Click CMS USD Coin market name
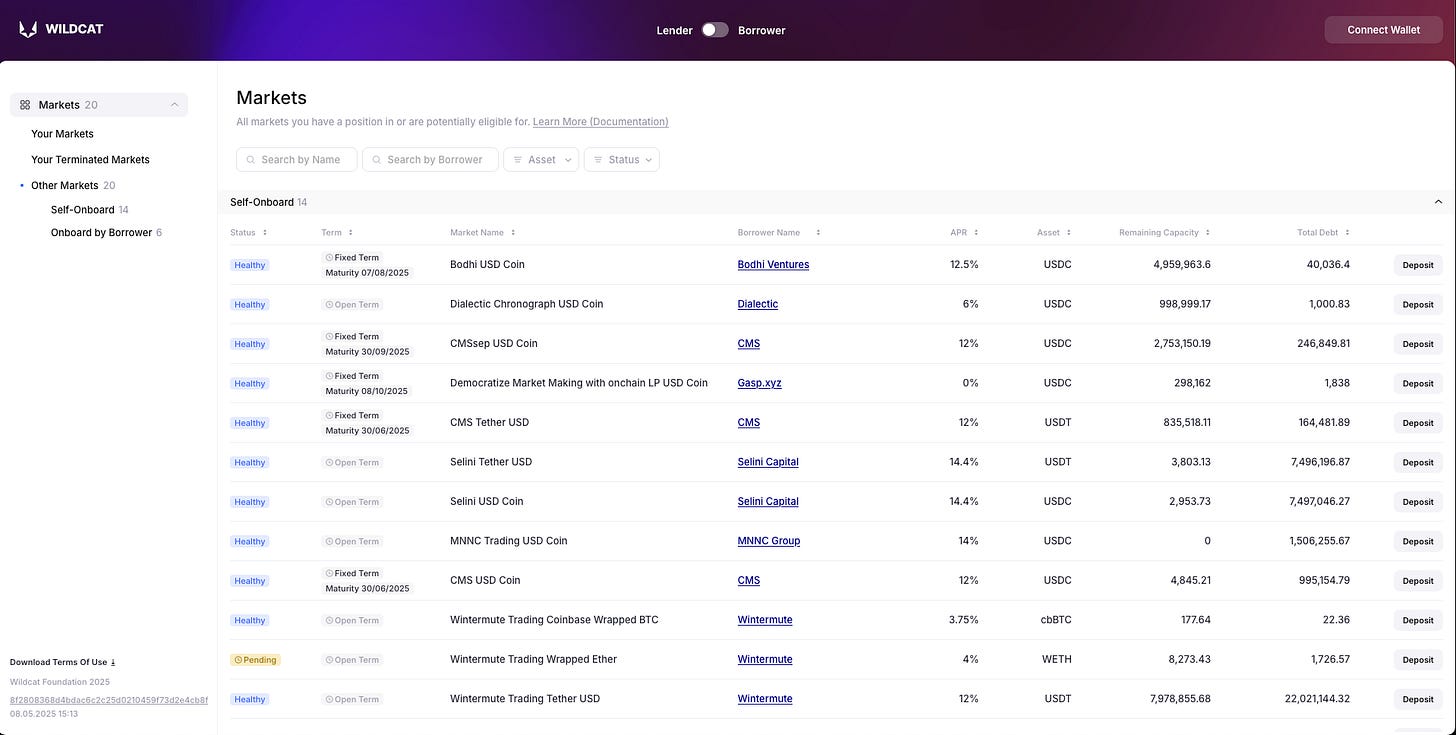The image size is (1456, 735). coord(485,581)
